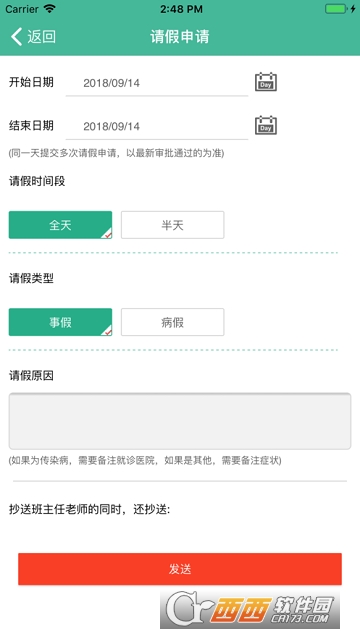Select the 全天 leave period option
Viewport: 360px width, 639px height.
pos(60,225)
